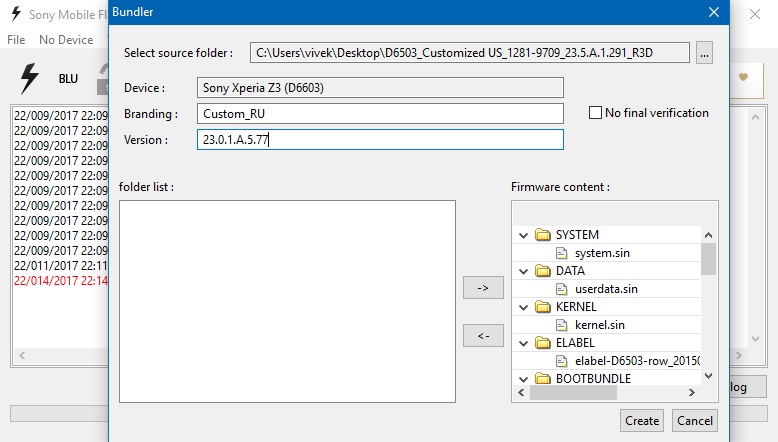The image size is (778, 442).
Task: Click the elabel-D6503-row file icon
Action: coord(561,361)
